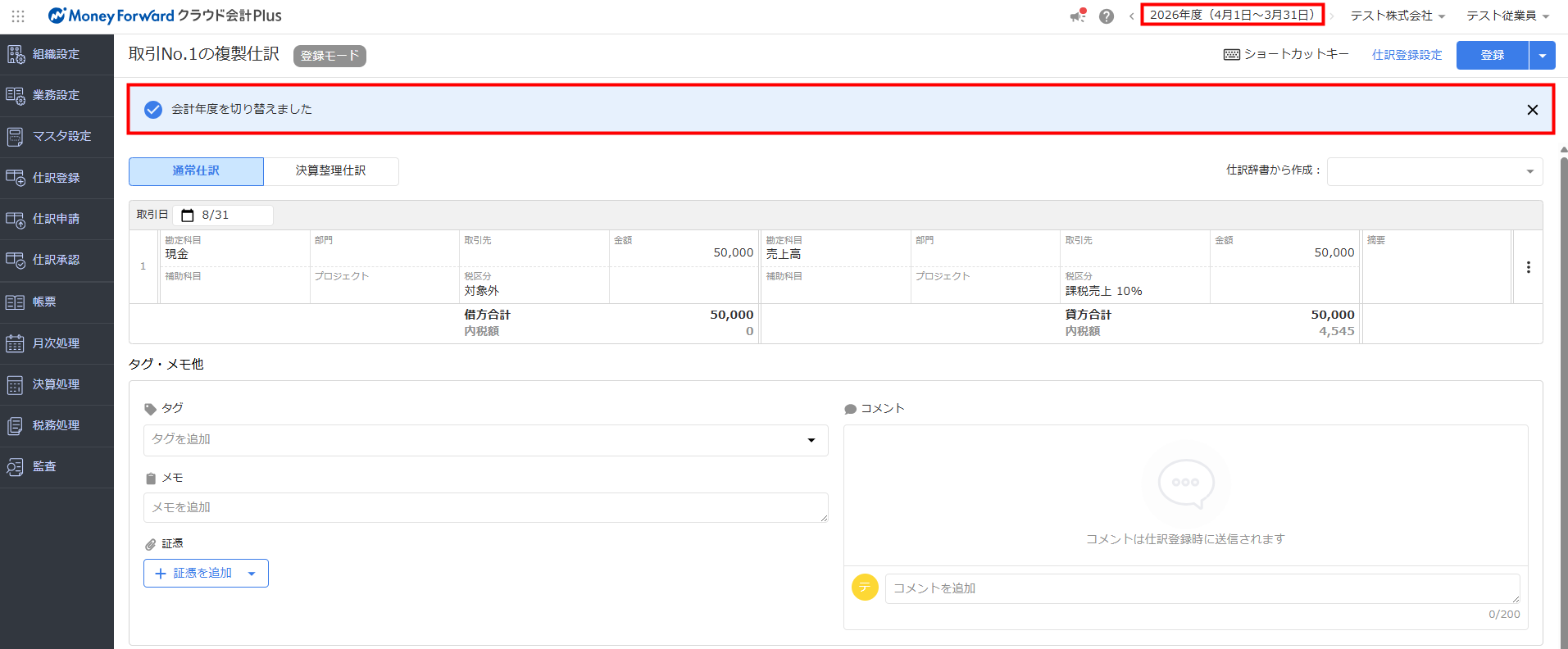The image size is (1568, 649).
Task: Click the ショートカットキー keyboard shortcut link
Action: pos(1286,55)
